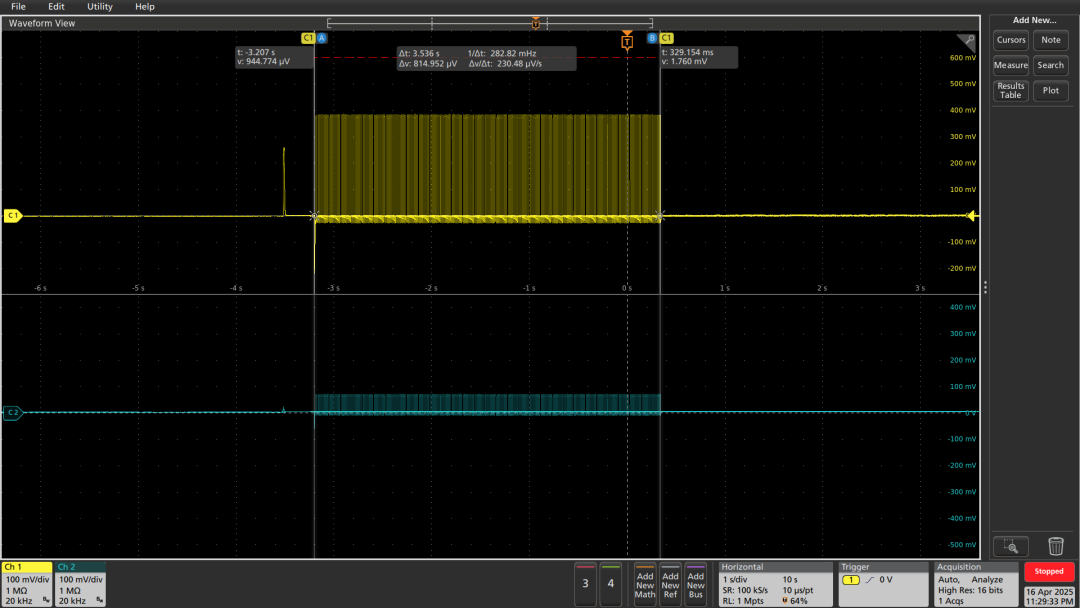Viewport: 1080px width, 608px height.
Task: Click the trigger level arrow on right edge
Action: [x=974, y=216]
